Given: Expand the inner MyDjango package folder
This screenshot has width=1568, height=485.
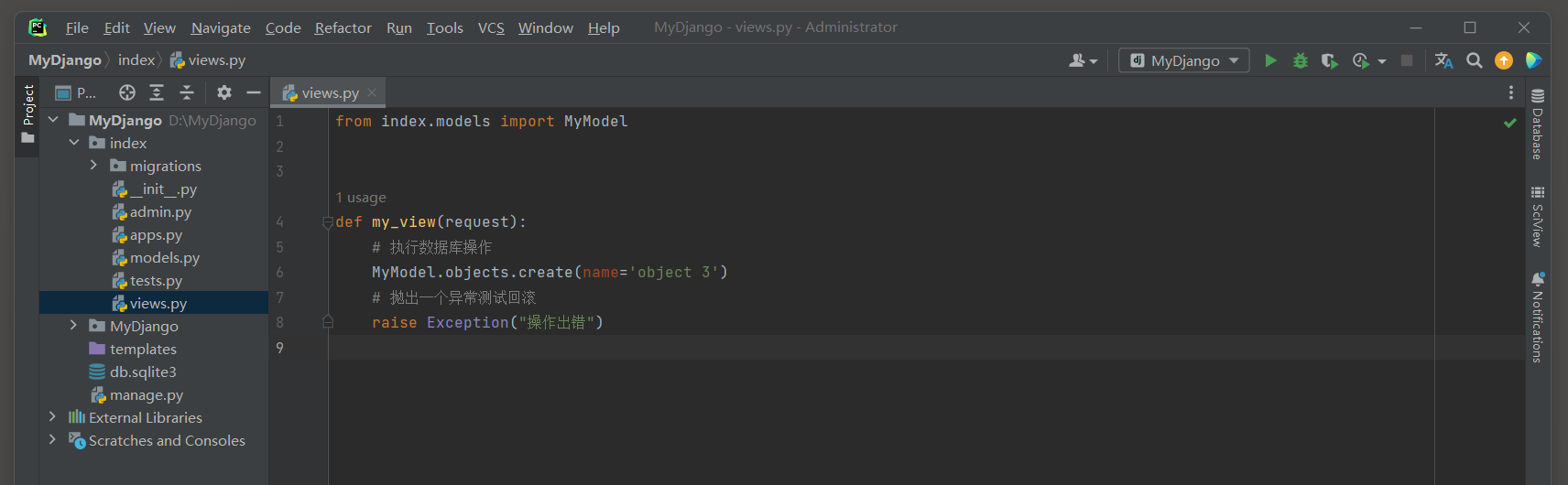Looking at the screenshot, I should (x=73, y=326).
